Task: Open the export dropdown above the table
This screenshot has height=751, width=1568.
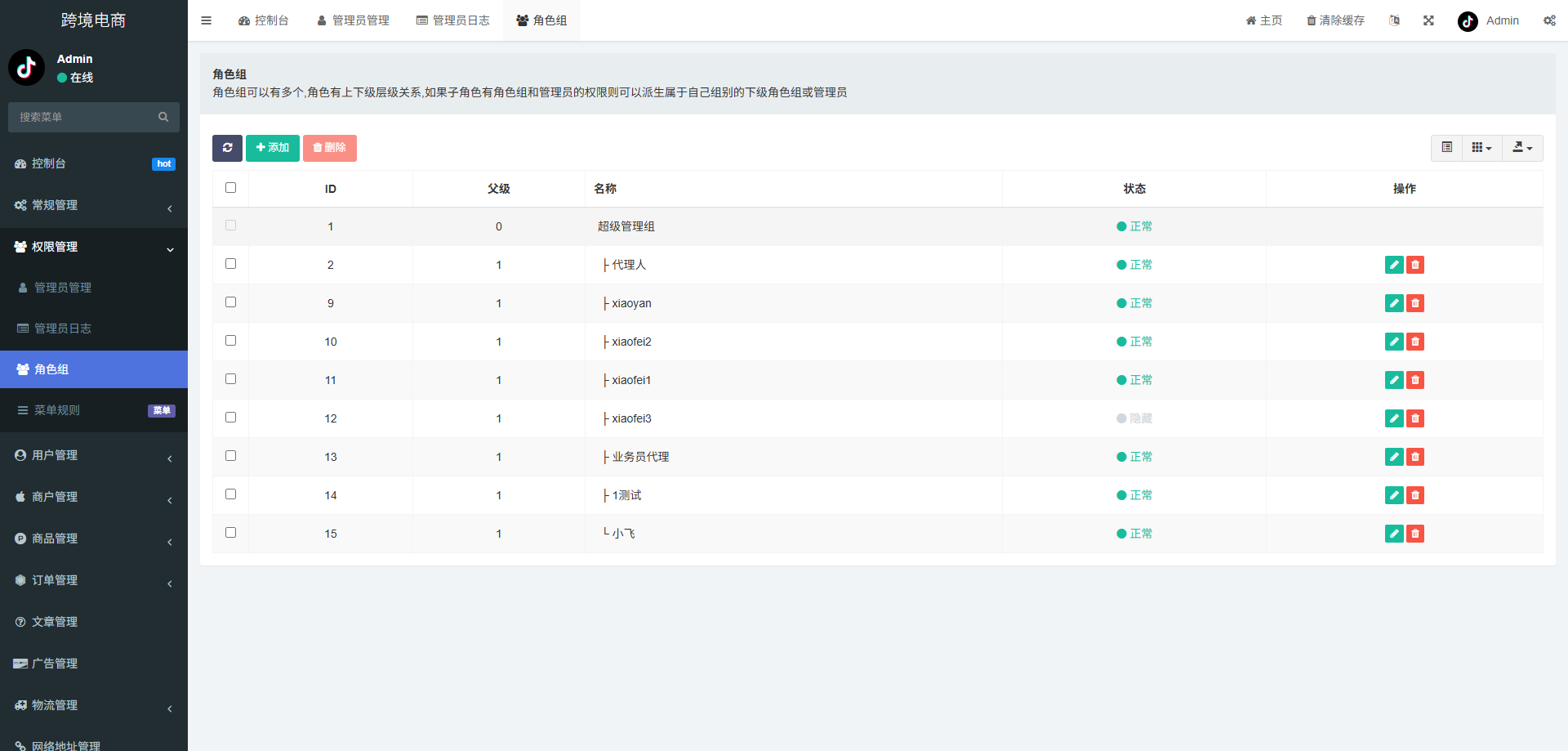Action: pos(1522,148)
